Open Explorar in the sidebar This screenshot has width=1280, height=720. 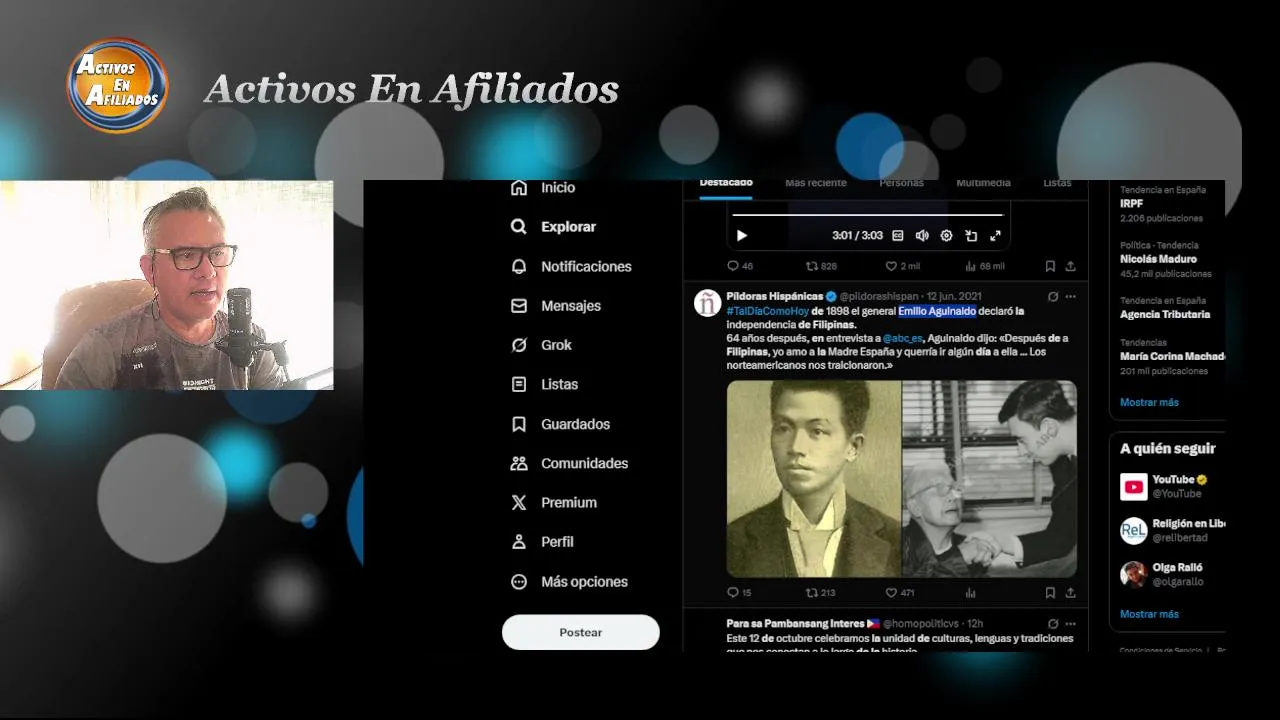[553, 227]
